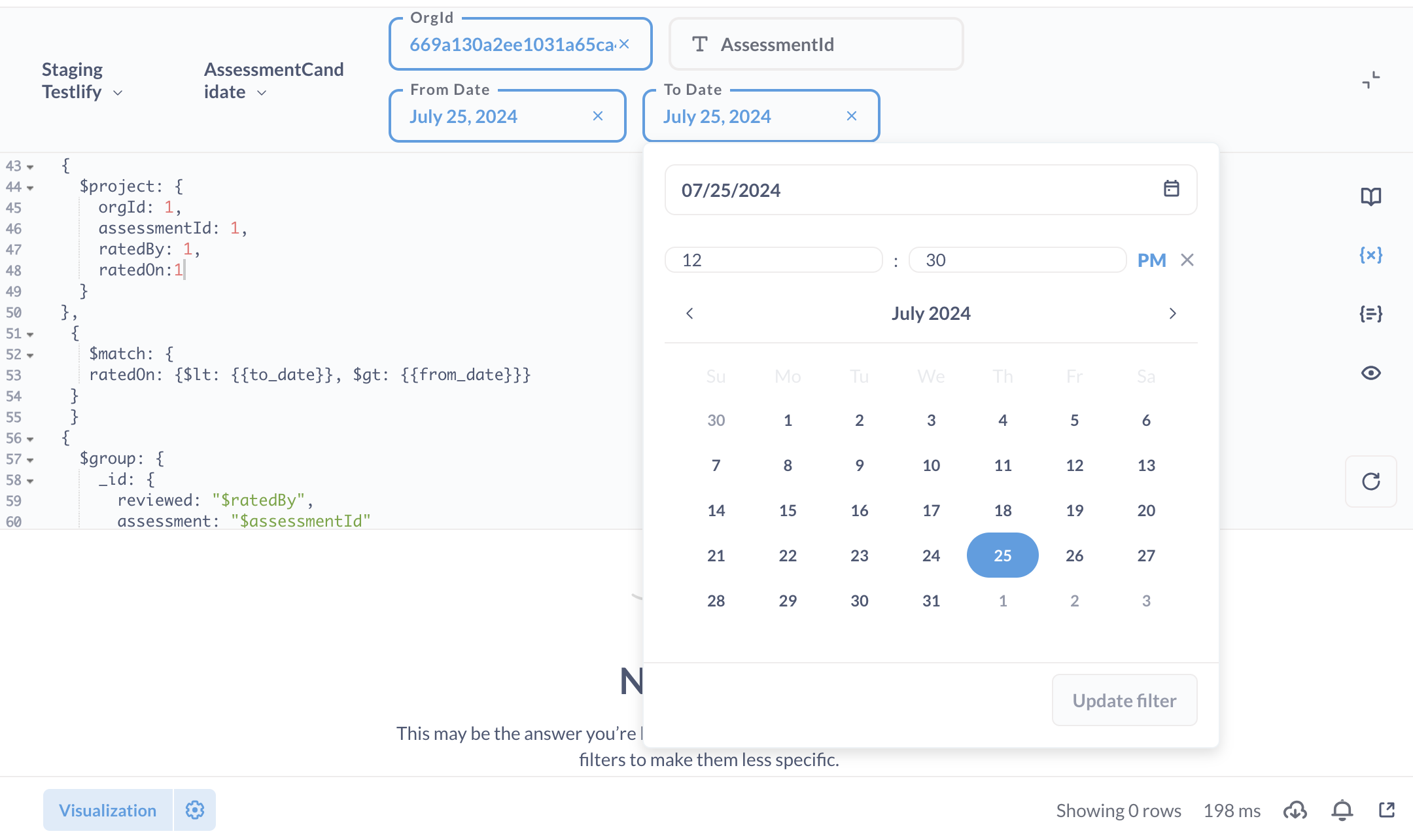This screenshot has height=840, width=1413.
Task: Download full results via the cloud icon
Action: pyautogui.click(x=1295, y=811)
